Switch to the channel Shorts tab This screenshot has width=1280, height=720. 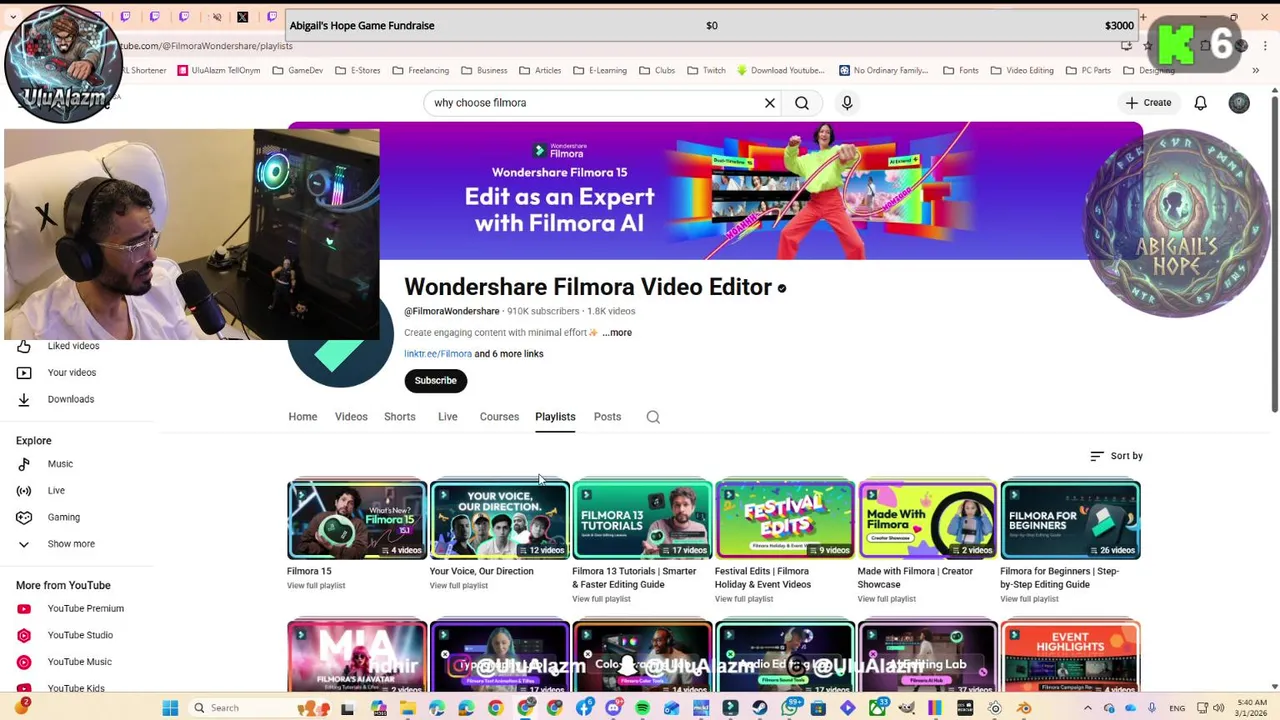(400, 417)
